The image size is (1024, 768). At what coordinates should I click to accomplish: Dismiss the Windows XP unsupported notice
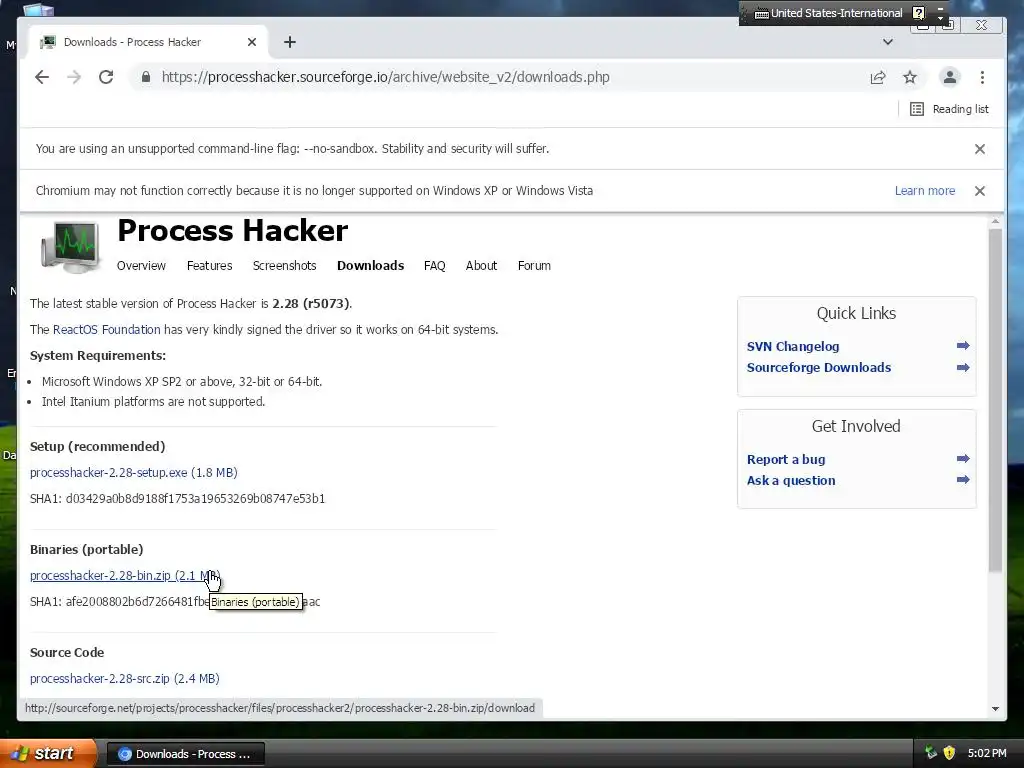point(980,191)
